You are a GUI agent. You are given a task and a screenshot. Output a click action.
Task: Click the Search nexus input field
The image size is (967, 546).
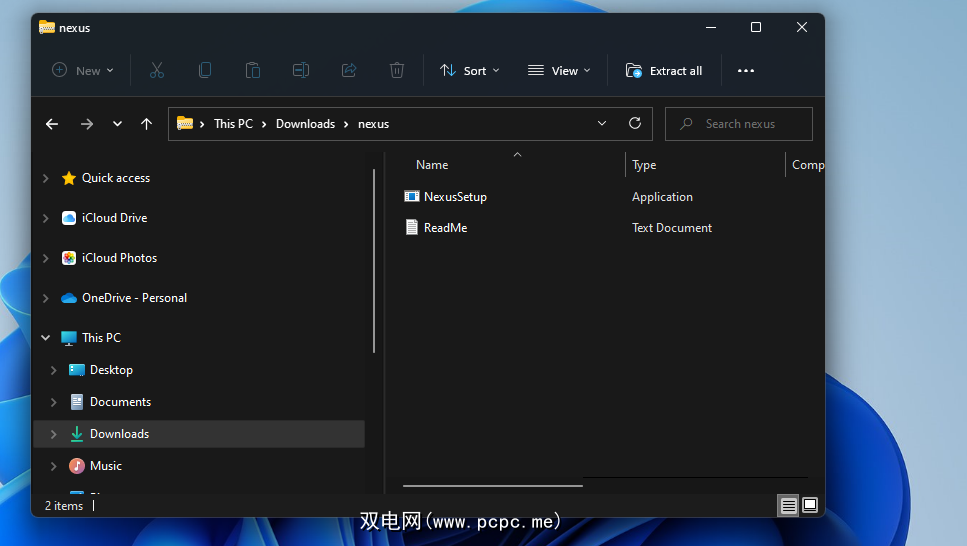[x=750, y=124]
